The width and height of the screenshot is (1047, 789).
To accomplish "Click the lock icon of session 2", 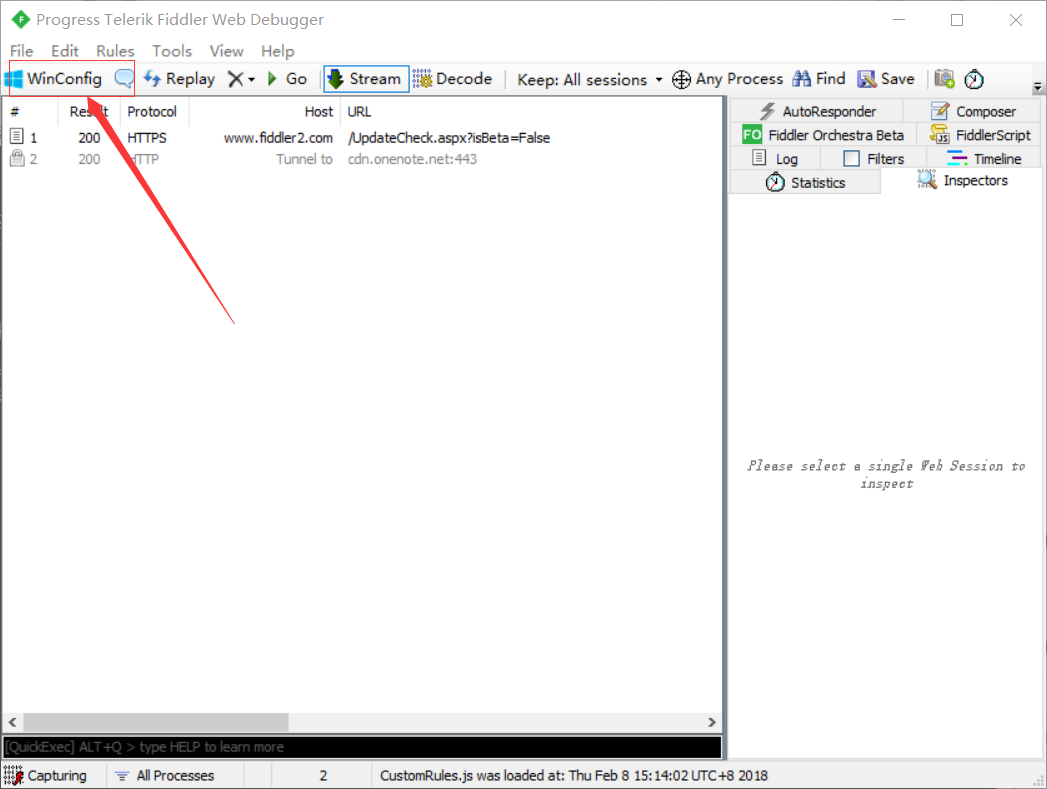I will [17, 158].
